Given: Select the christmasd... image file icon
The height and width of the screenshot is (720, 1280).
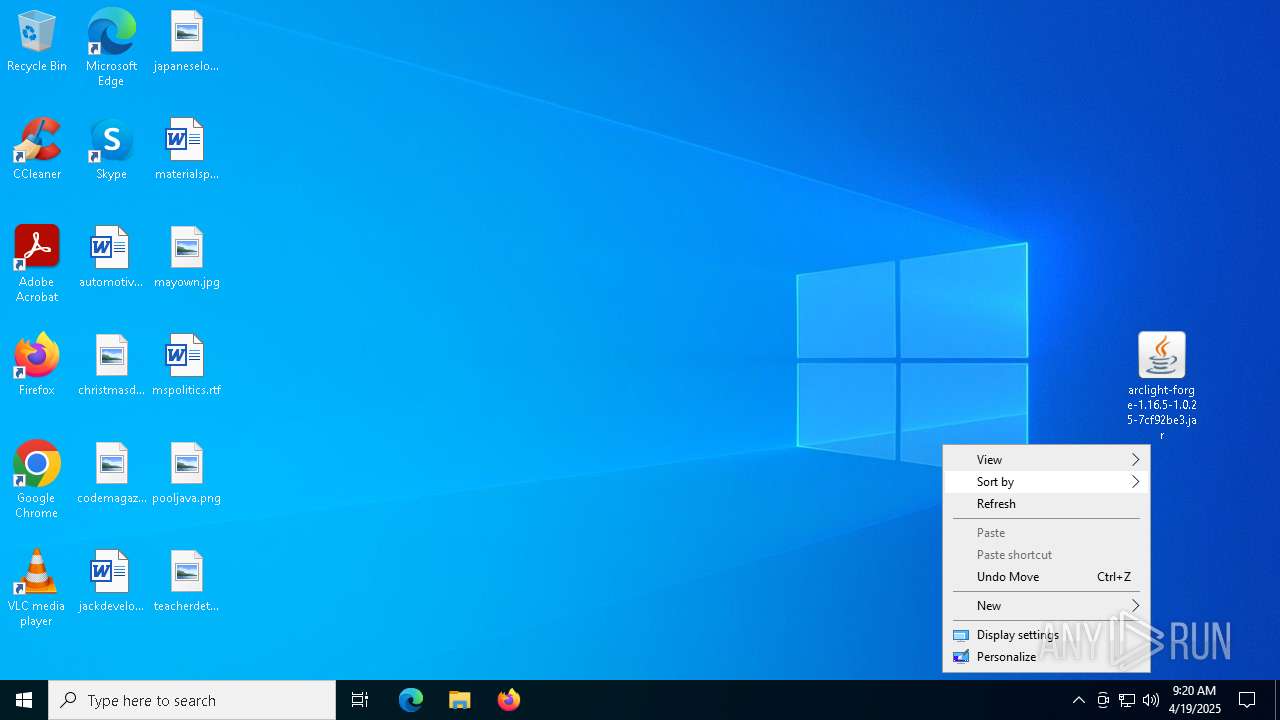Looking at the screenshot, I should (x=111, y=366).
